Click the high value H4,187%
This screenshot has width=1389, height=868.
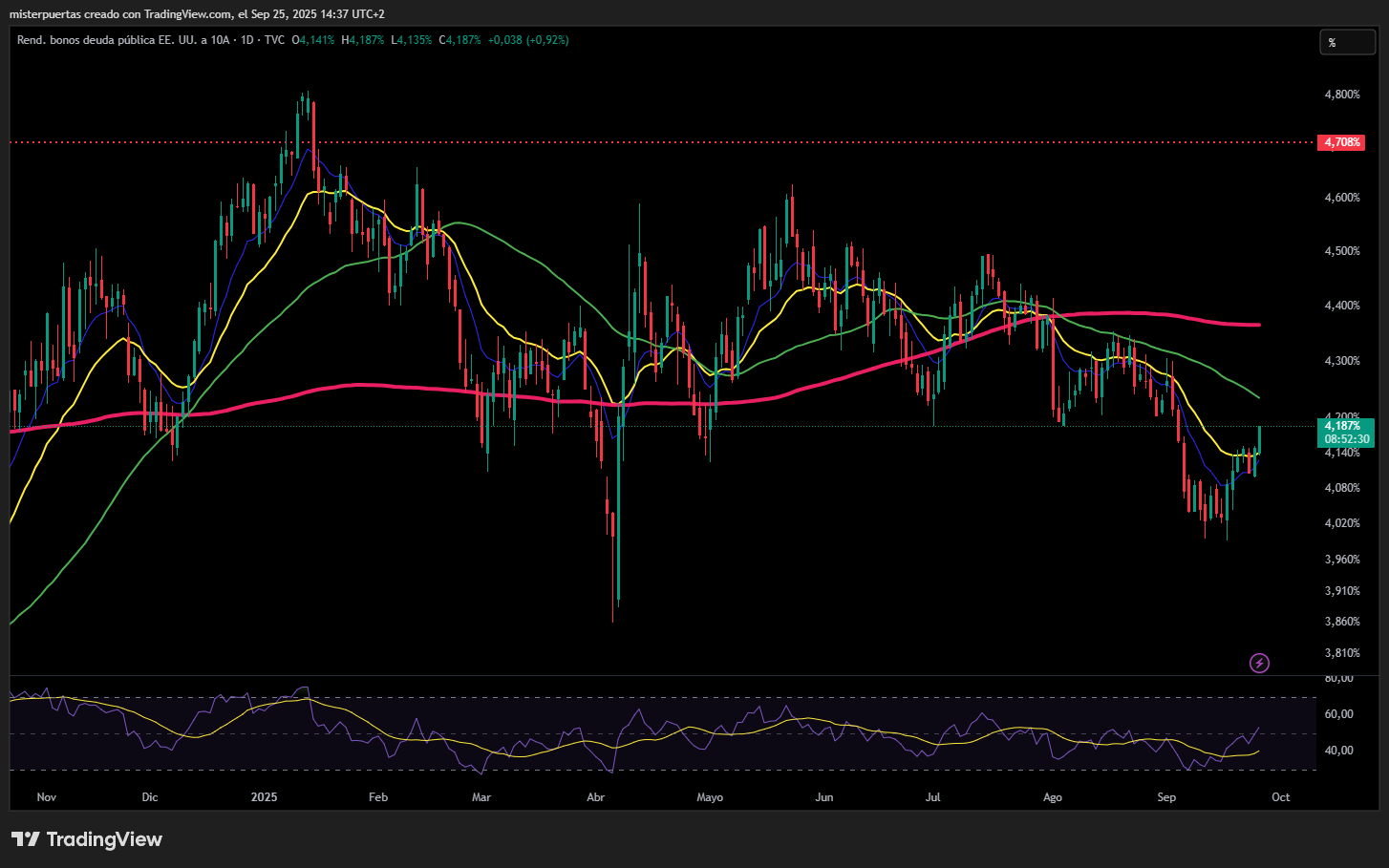coord(363,40)
